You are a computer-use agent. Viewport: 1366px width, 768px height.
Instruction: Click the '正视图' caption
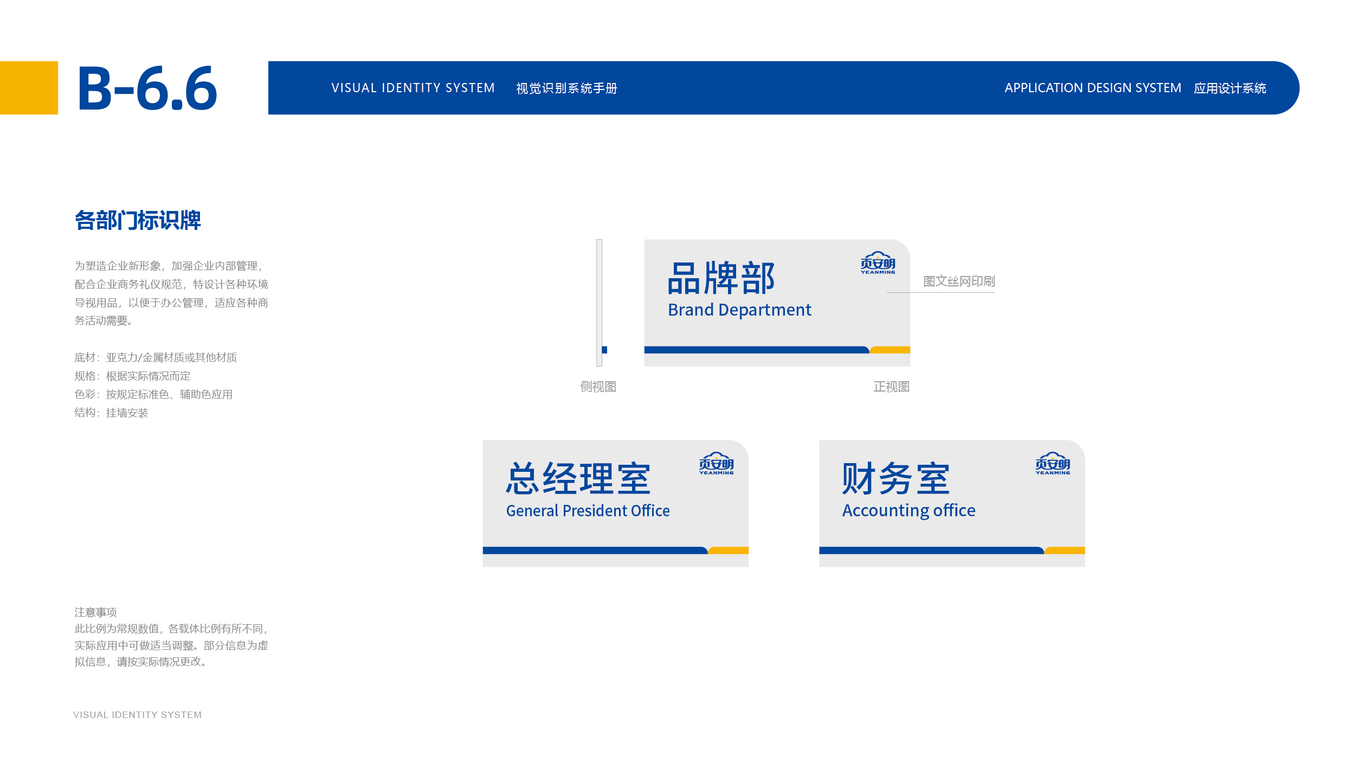click(x=891, y=386)
